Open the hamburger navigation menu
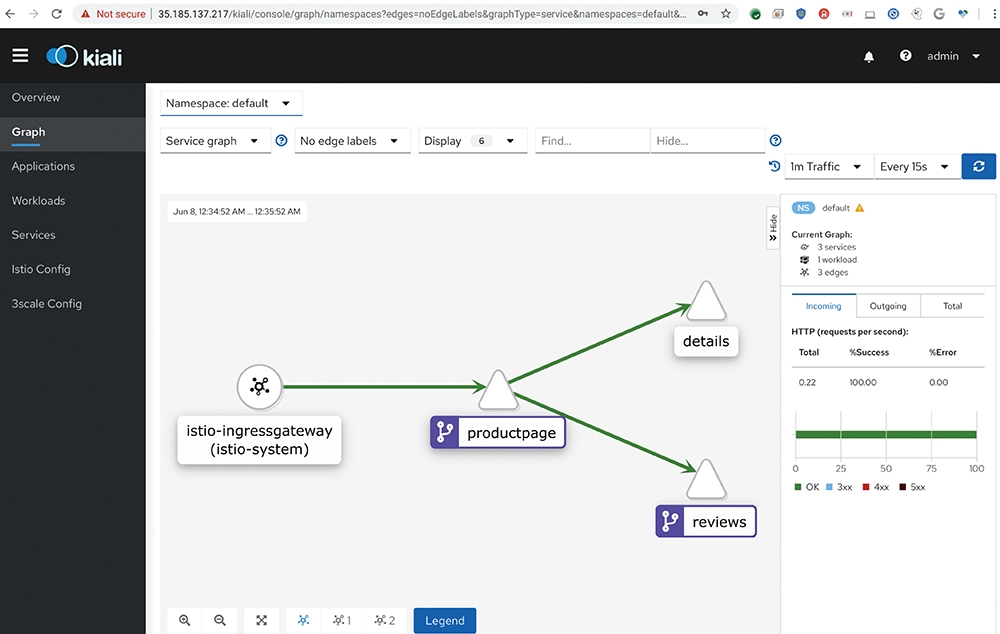1000x634 pixels. pyautogui.click(x=20, y=56)
